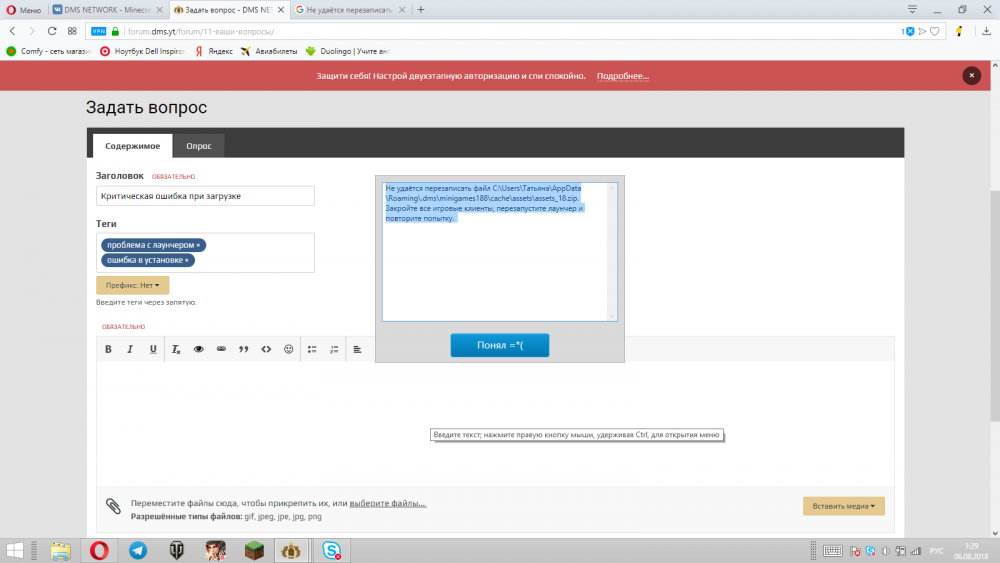This screenshot has width=1000, height=563.
Task: Remove the 'ошибка в установке' tag
Action: [x=186, y=260]
